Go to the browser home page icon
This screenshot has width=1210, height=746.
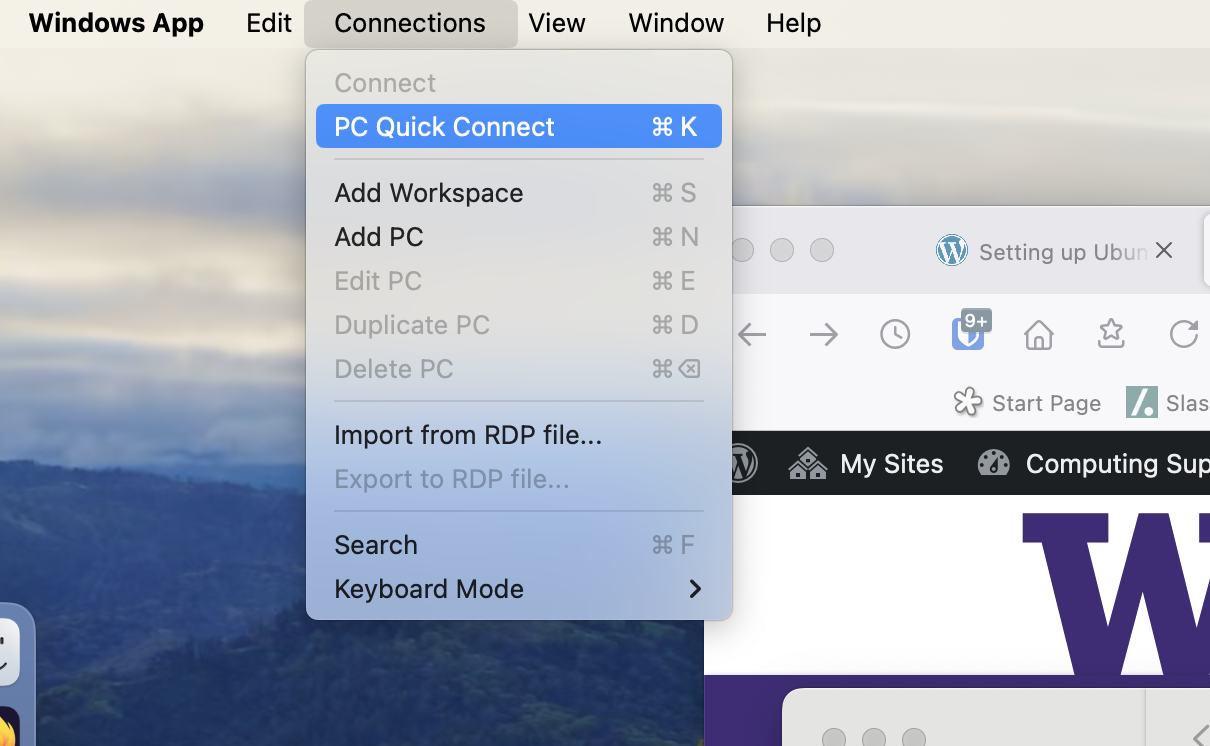click(1039, 335)
